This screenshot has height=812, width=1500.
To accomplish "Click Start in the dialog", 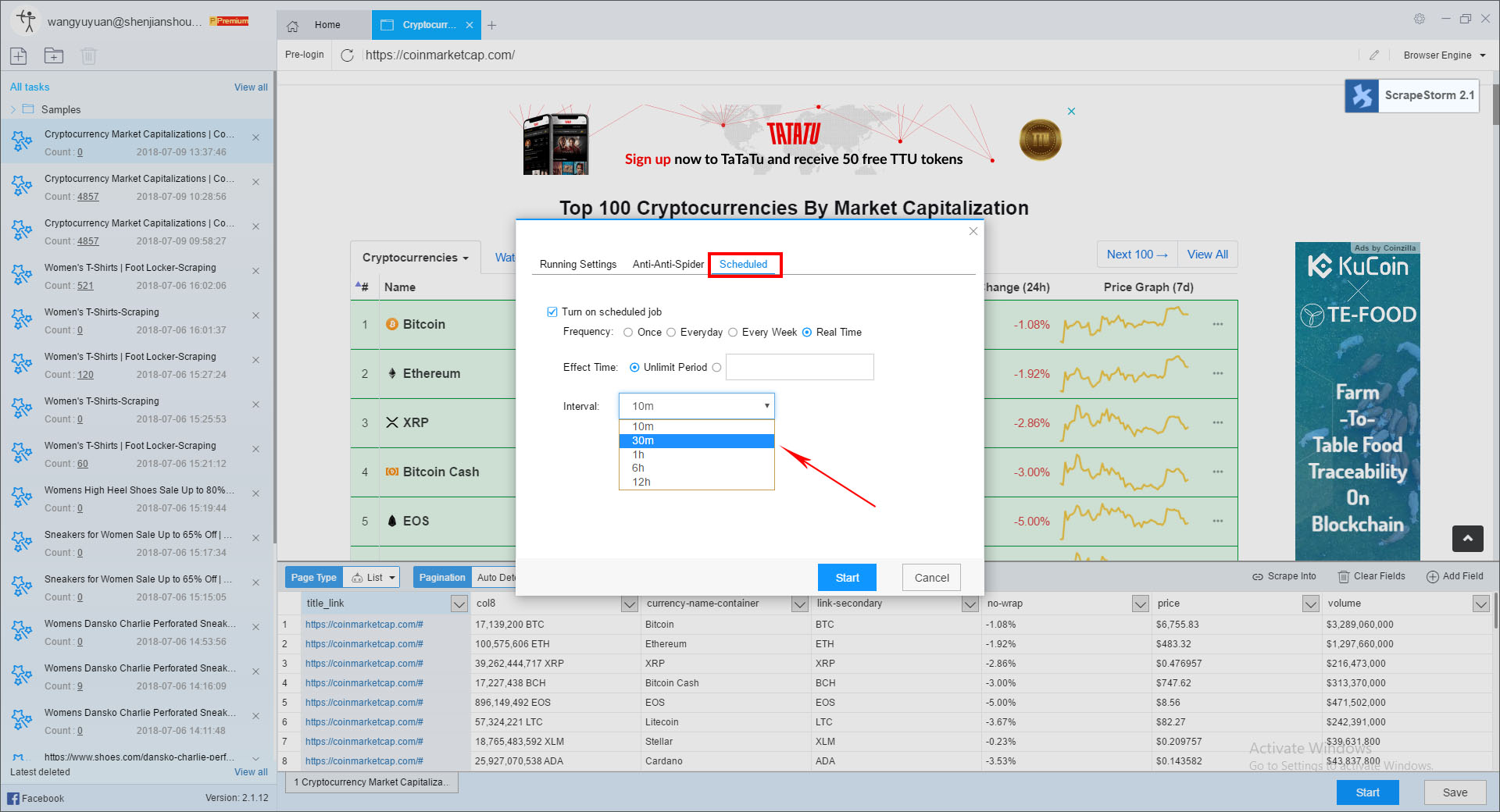I will tap(847, 578).
